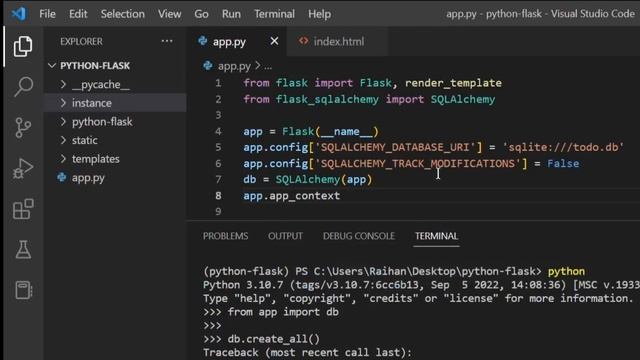The height and width of the screenshot is (360, 640).
Task: Click the 'False' value on line 6
Action: tap(563, 163)
